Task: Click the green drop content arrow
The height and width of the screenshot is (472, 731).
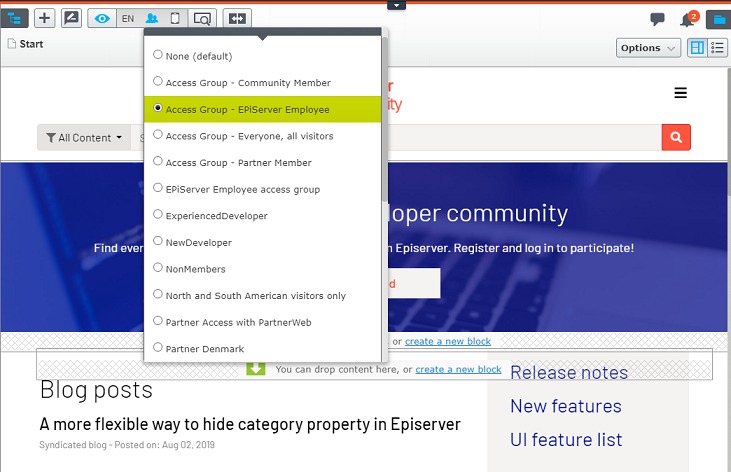Action: click(255, 368)
